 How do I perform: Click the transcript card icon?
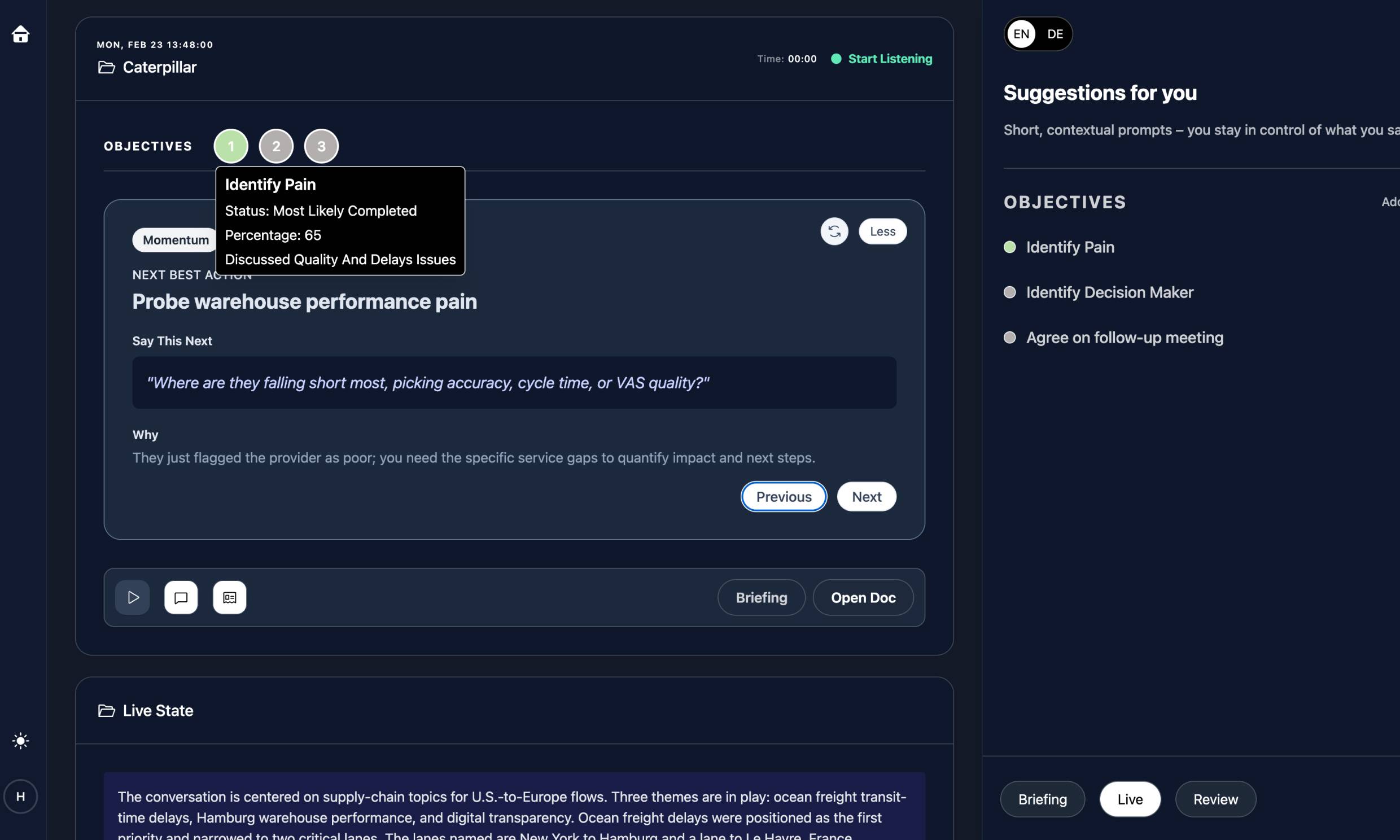[230, 597]
